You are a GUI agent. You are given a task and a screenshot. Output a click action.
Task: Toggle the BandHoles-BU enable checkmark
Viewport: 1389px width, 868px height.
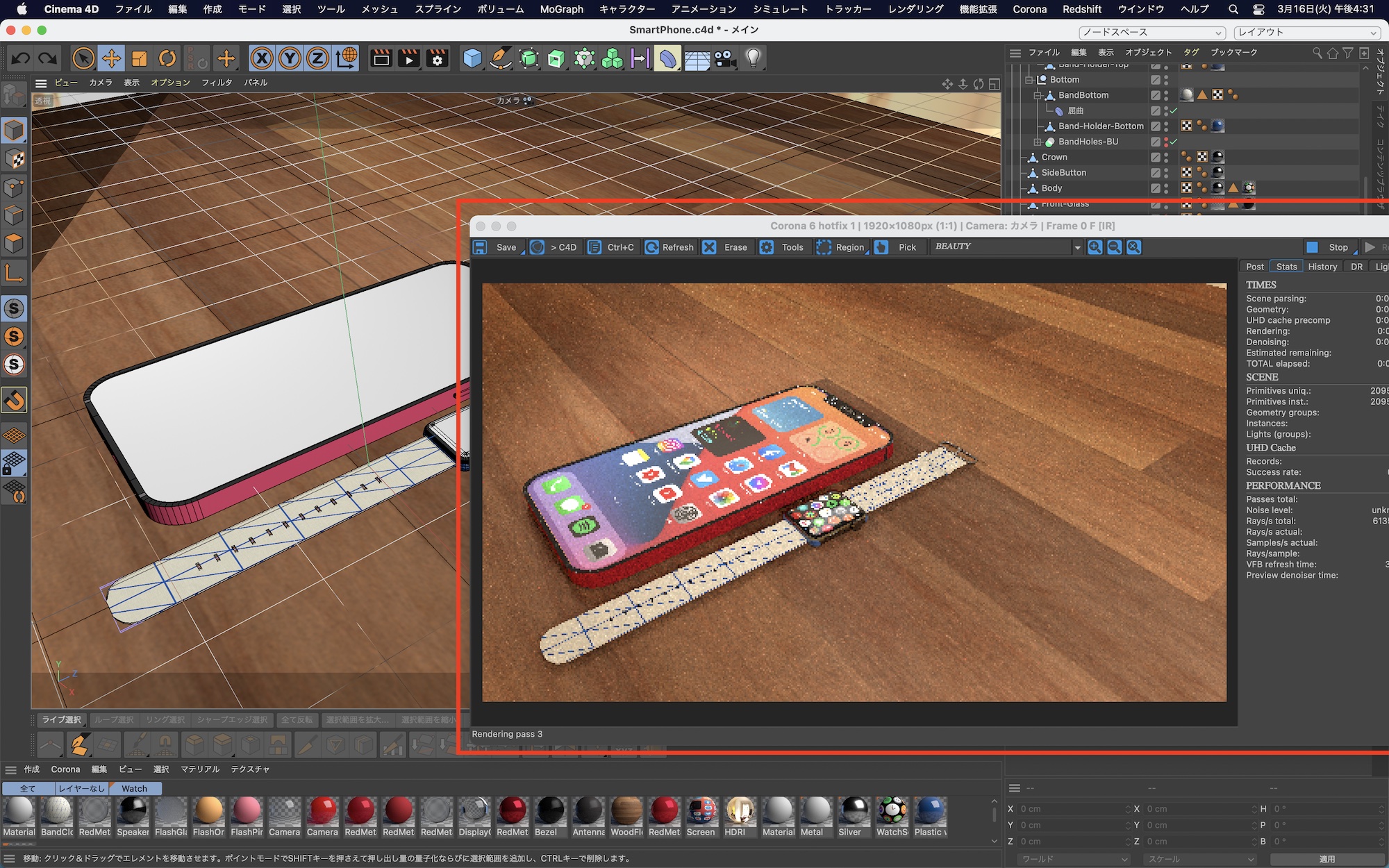coord(1174,142)
